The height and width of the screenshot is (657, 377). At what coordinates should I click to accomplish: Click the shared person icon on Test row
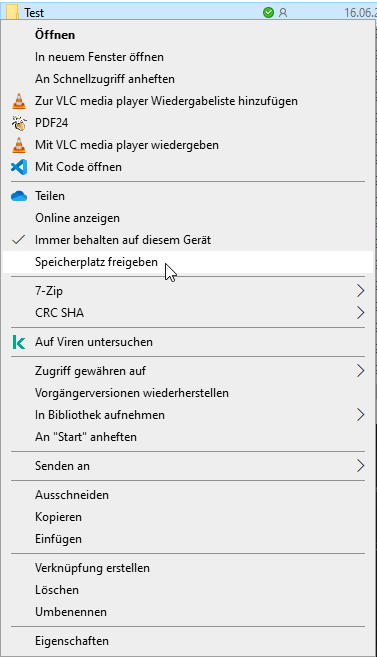pyautogui.click(x=283, y=13)
